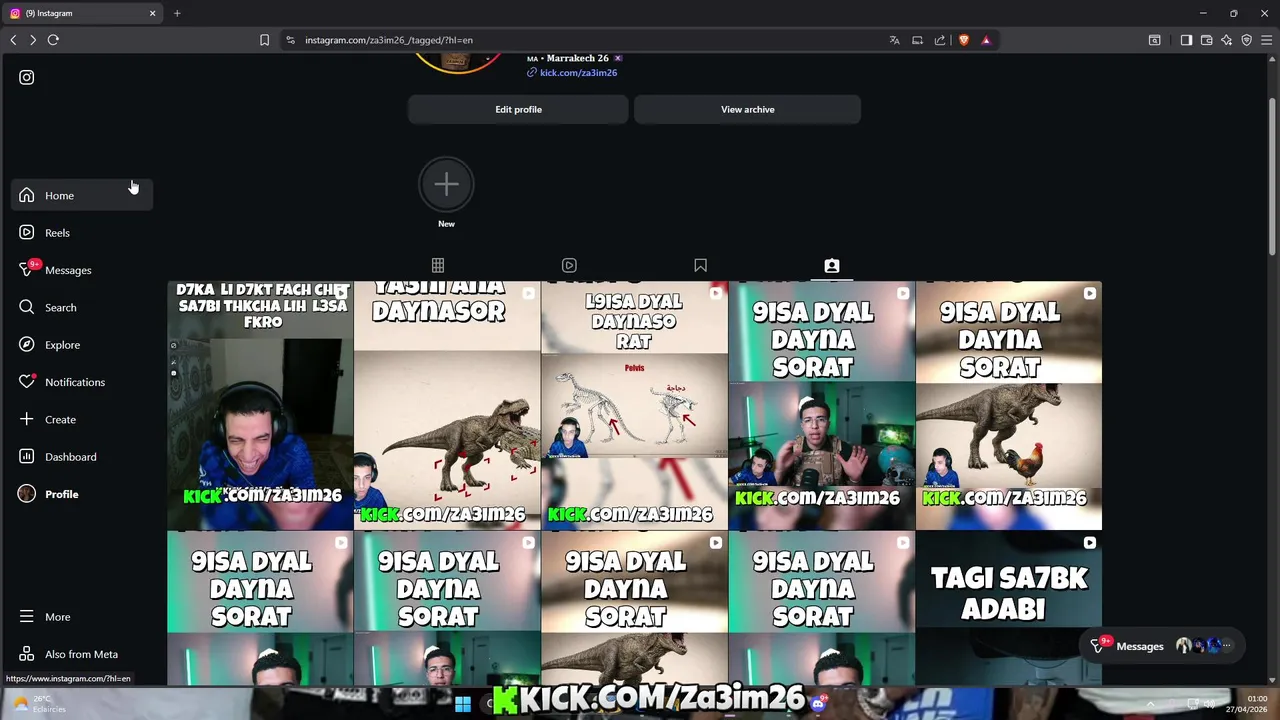Open the tab search icon in toolbar
Screen dimensions: 1280x720
point(1154,40)
